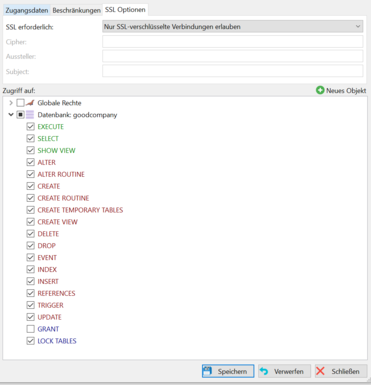The width and height of the screenshot is (371, 385).
Task: Click the red X icon on Schließen
Action: (320, 371)
